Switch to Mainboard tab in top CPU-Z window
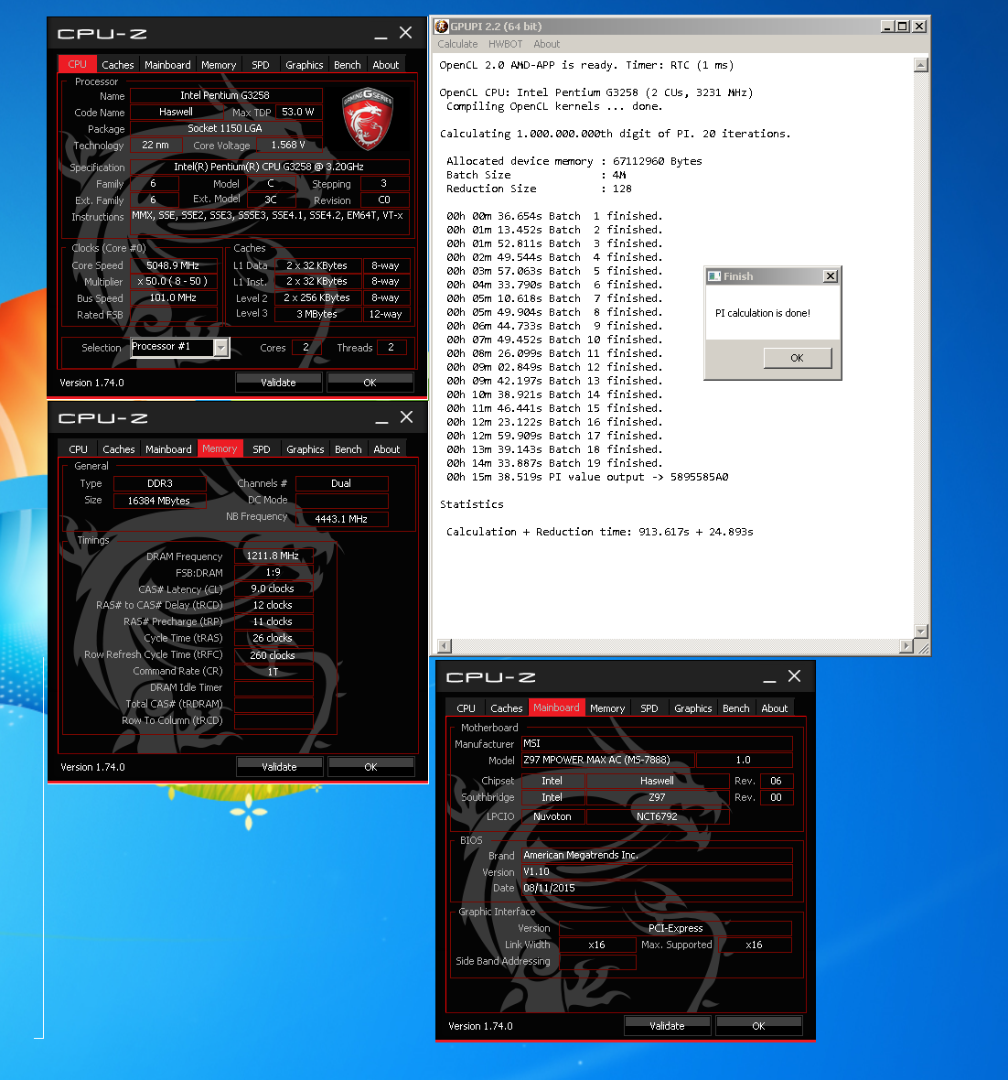This screenshot has width=1008, height=1080. click(167, 65)
